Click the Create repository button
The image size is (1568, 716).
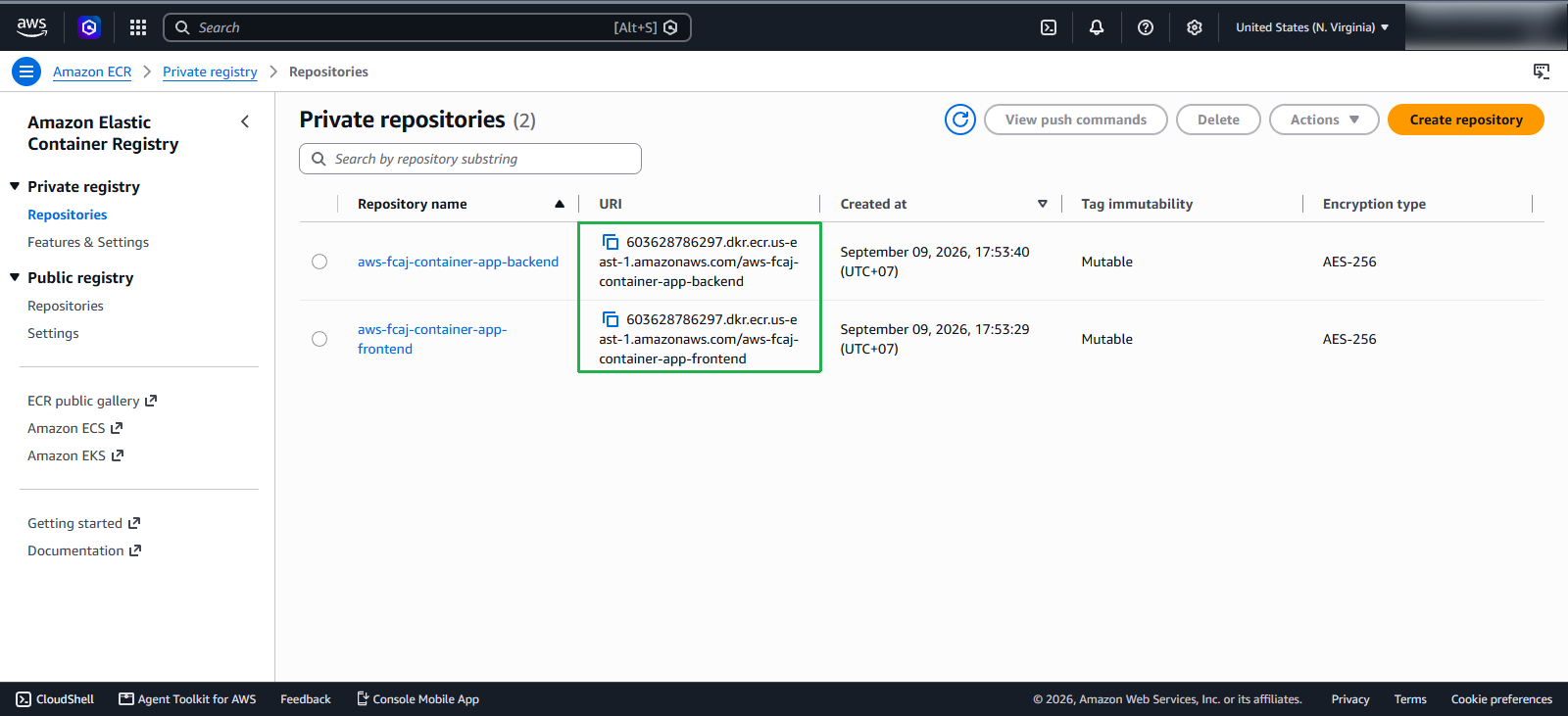[x=1466, y=119]
